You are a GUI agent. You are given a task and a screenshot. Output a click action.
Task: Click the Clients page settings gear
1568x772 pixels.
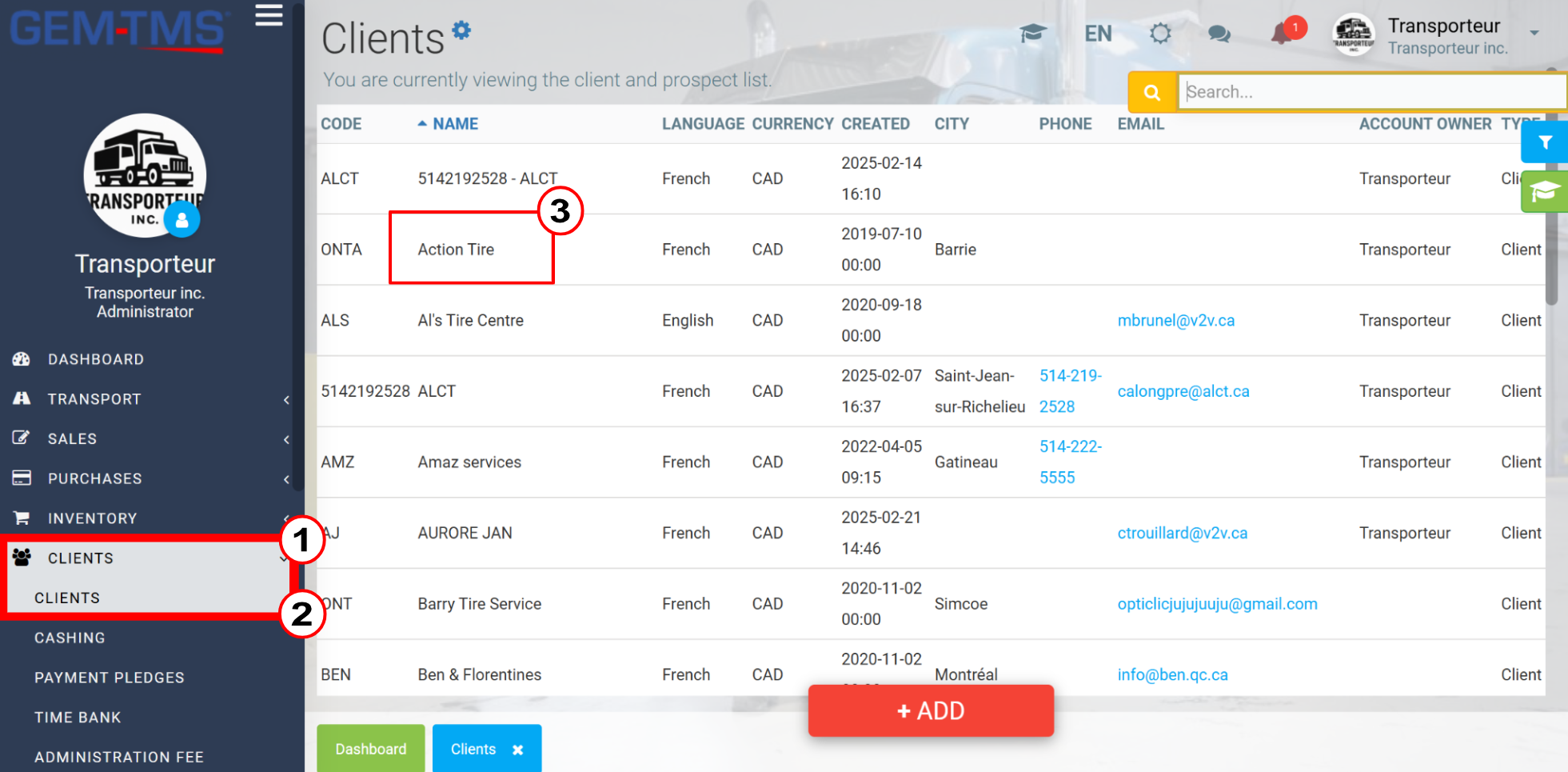coord(461,30)
